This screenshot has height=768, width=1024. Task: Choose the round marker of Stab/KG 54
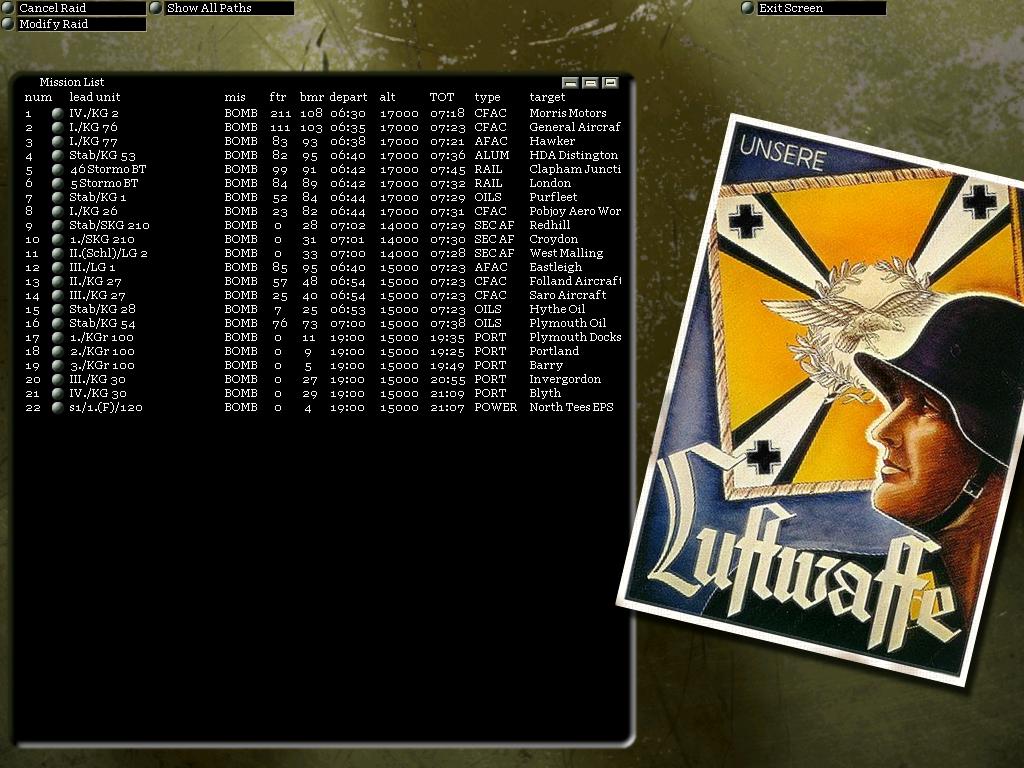point(57,323)
